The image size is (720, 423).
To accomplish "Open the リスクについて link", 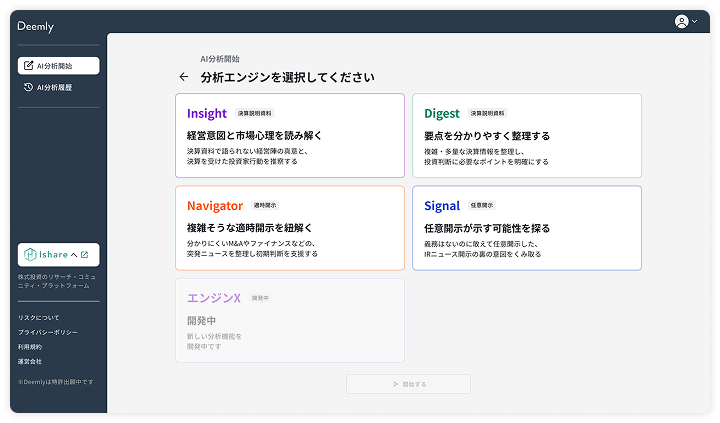I will pos(38,318).
